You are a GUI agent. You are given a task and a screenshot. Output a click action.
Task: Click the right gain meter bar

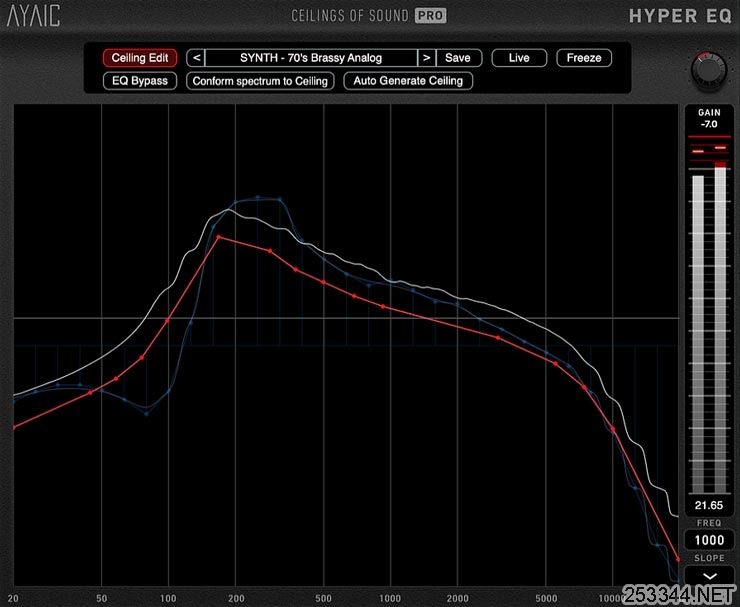tap(720, 329)
